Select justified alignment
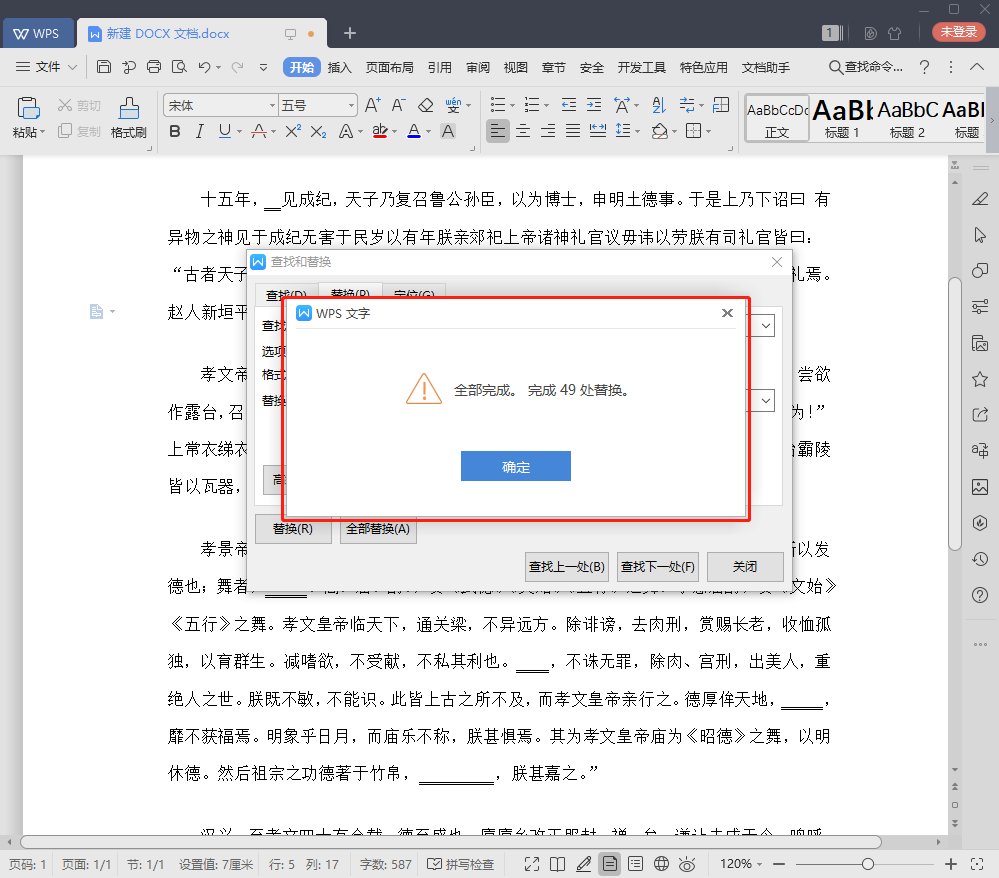999x878 pixels. pos(571,131)
